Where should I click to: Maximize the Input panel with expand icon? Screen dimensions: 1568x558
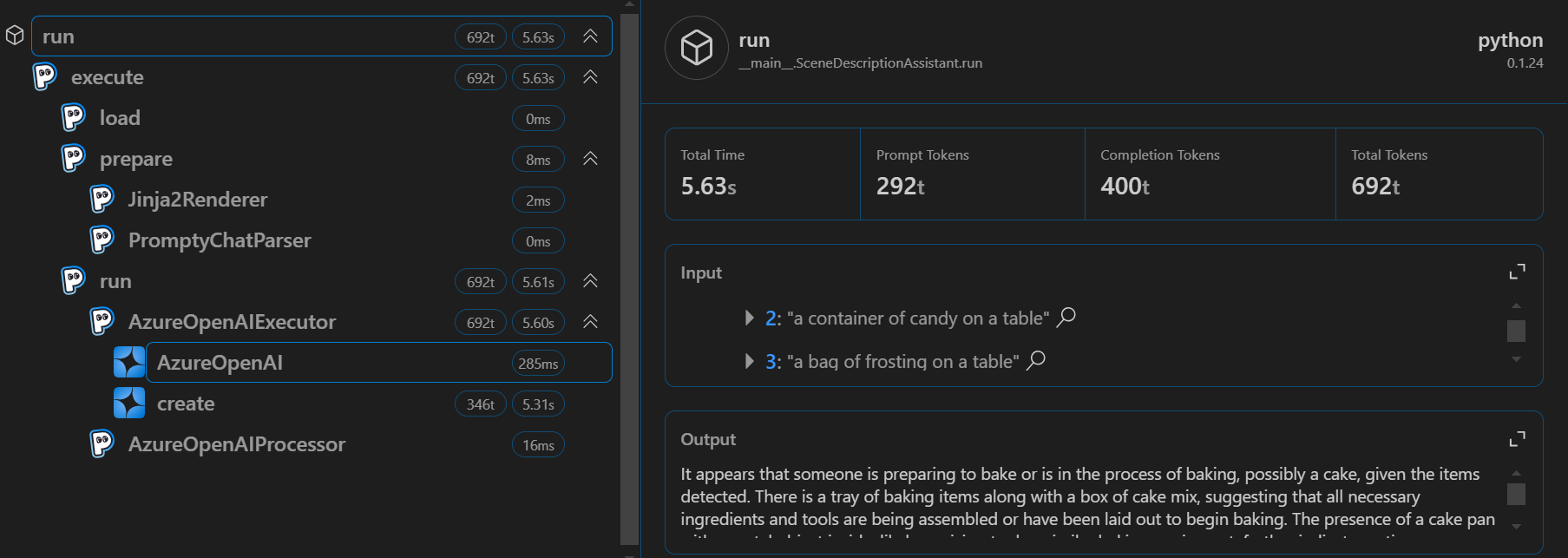point(1517,272)
